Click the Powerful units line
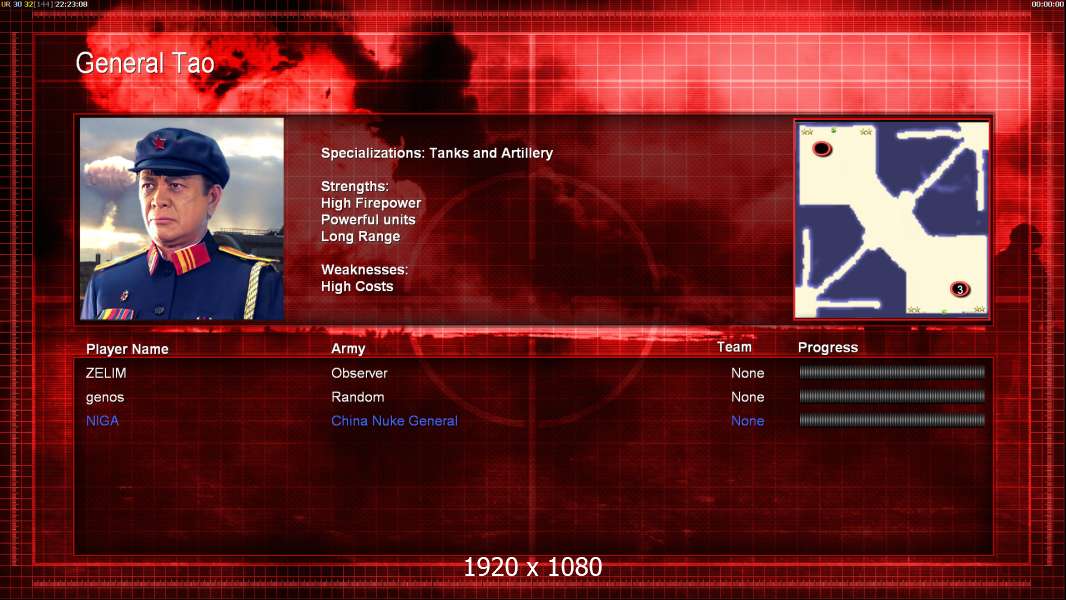This screenshot has width=1066, height=600. click(x=368, y=219)
